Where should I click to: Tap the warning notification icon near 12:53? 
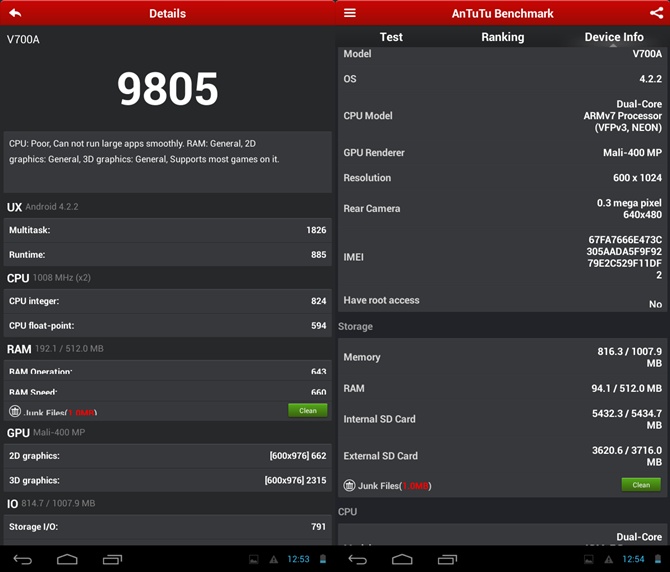click(273, 559)
